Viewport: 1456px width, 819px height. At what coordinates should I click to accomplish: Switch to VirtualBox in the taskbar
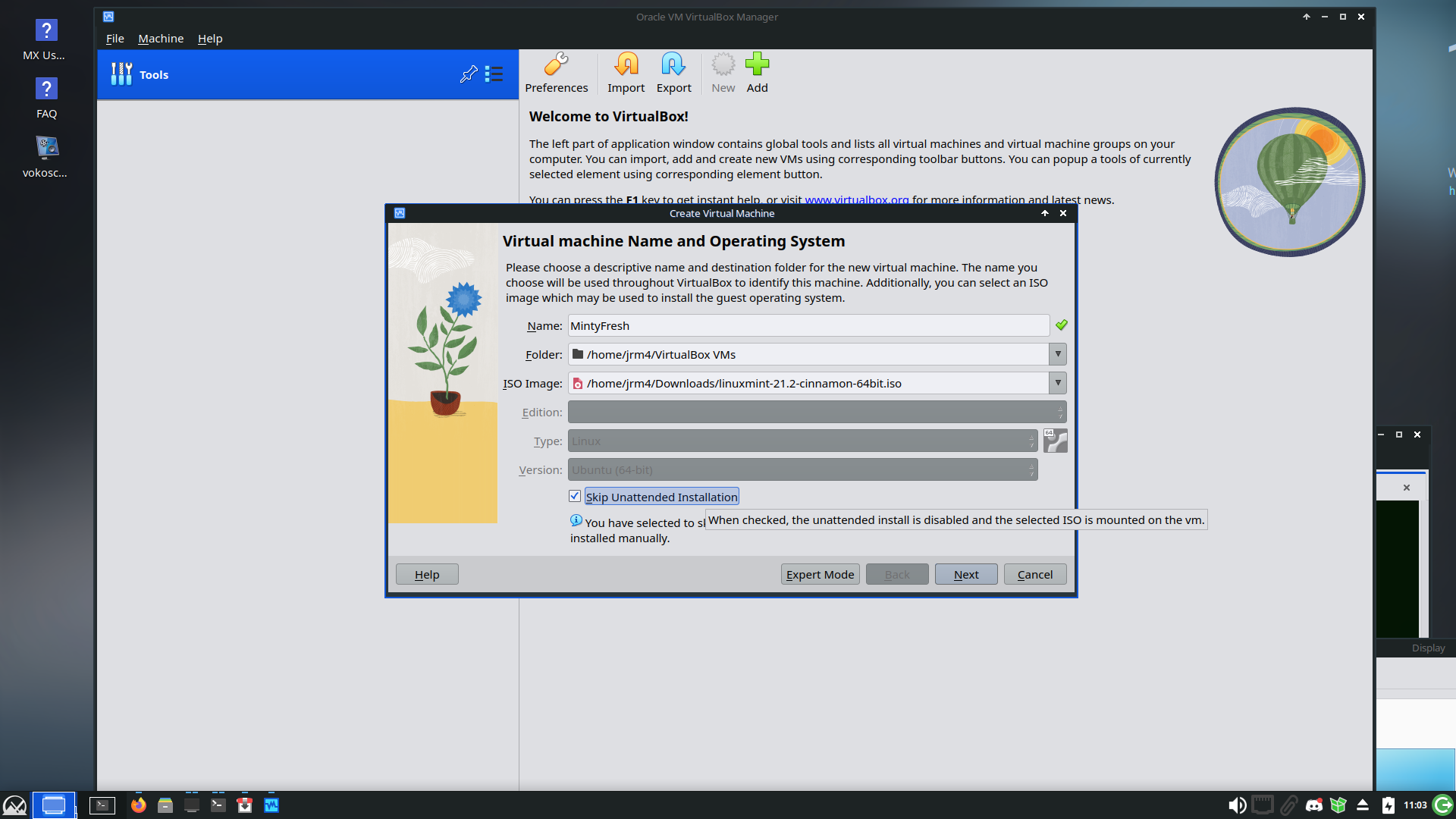[271, 805]
